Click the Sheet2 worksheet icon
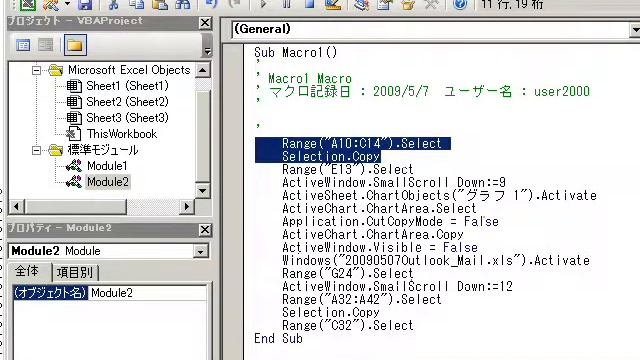640x360 pixels. pyautogui.click(x=73, y=102)
